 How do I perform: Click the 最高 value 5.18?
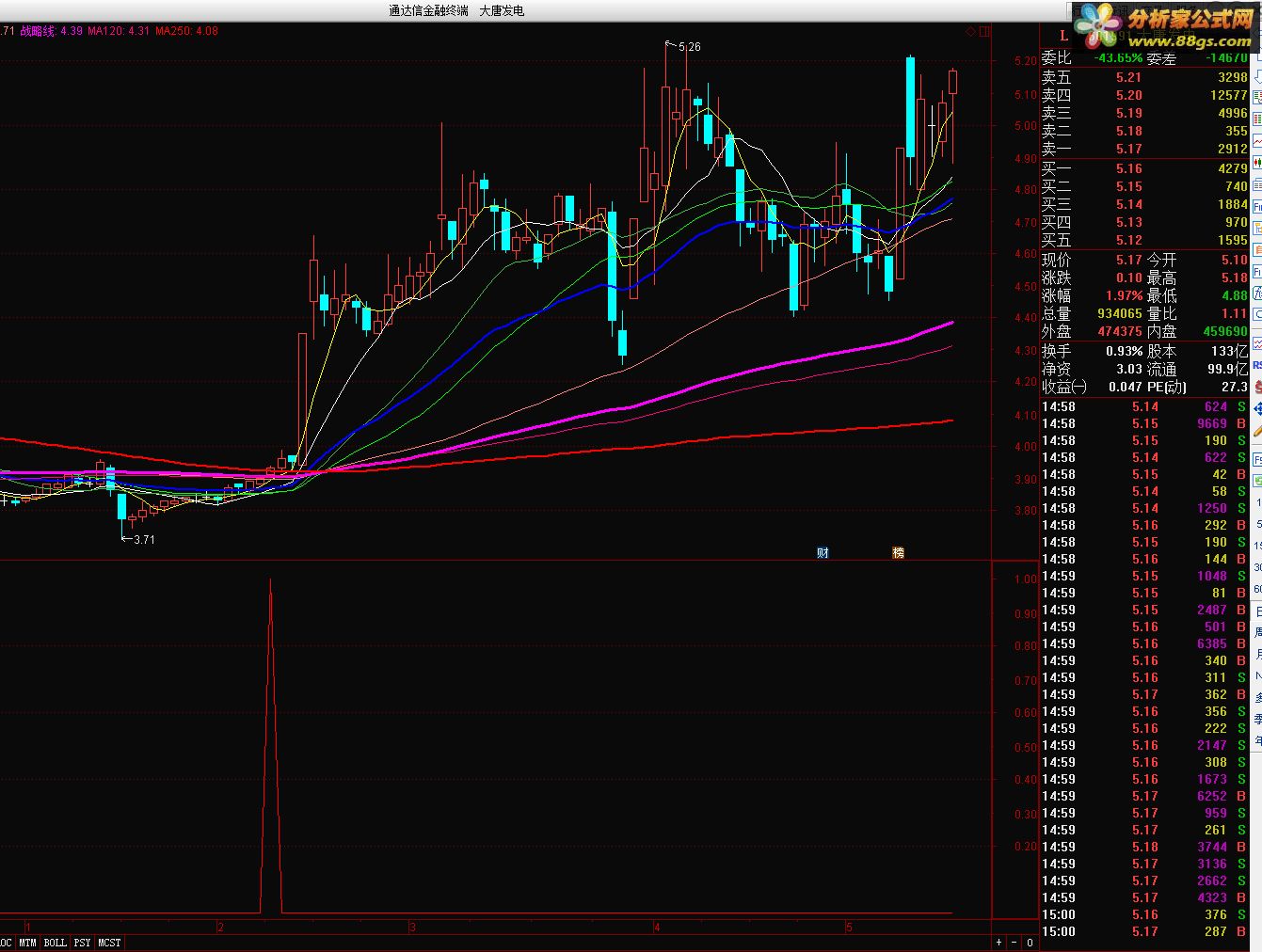pos(1235,278)
